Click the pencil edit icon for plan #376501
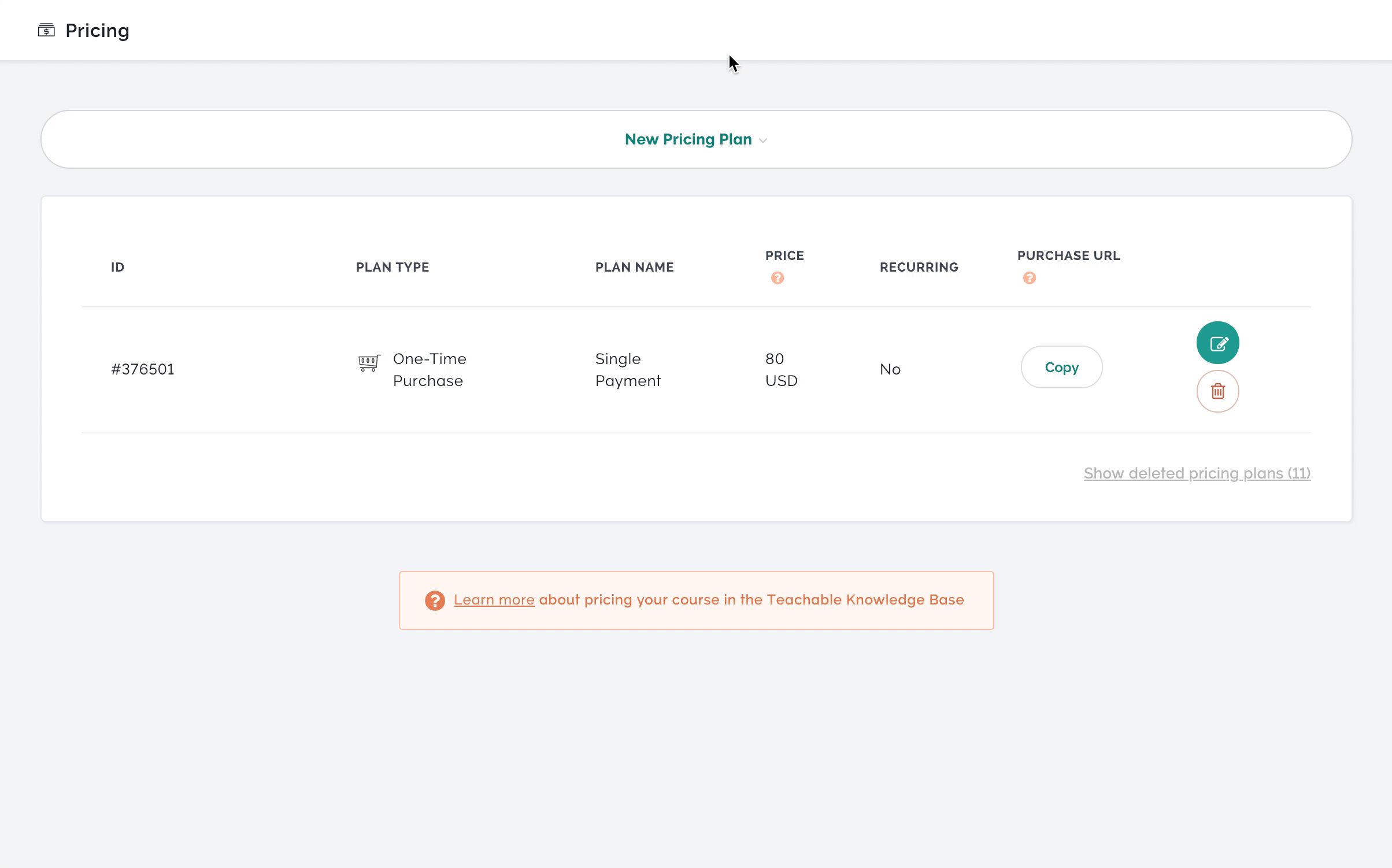1392x868 pixels. coord(1217,342)
